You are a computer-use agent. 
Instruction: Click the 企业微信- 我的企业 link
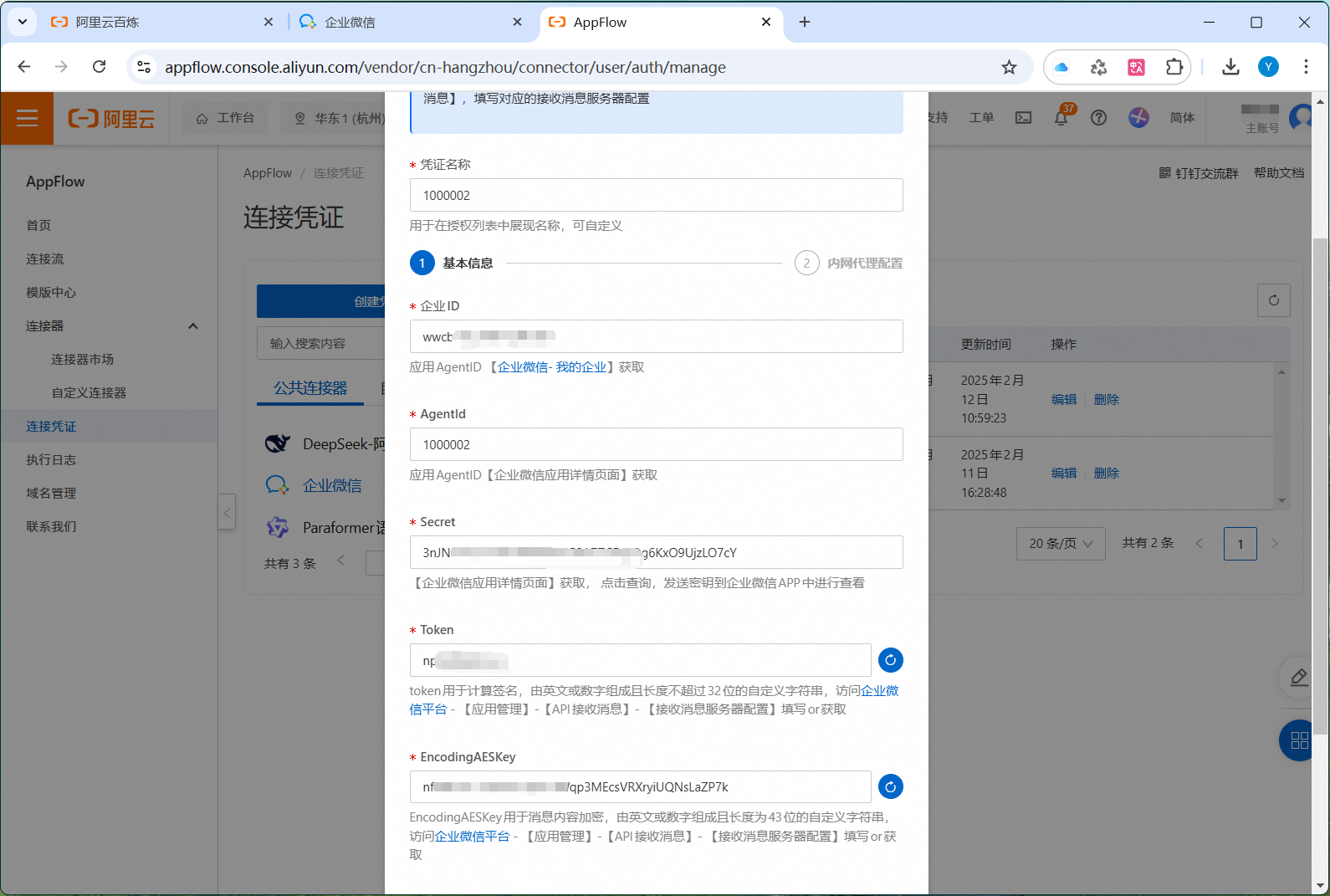tap(552, 367)
